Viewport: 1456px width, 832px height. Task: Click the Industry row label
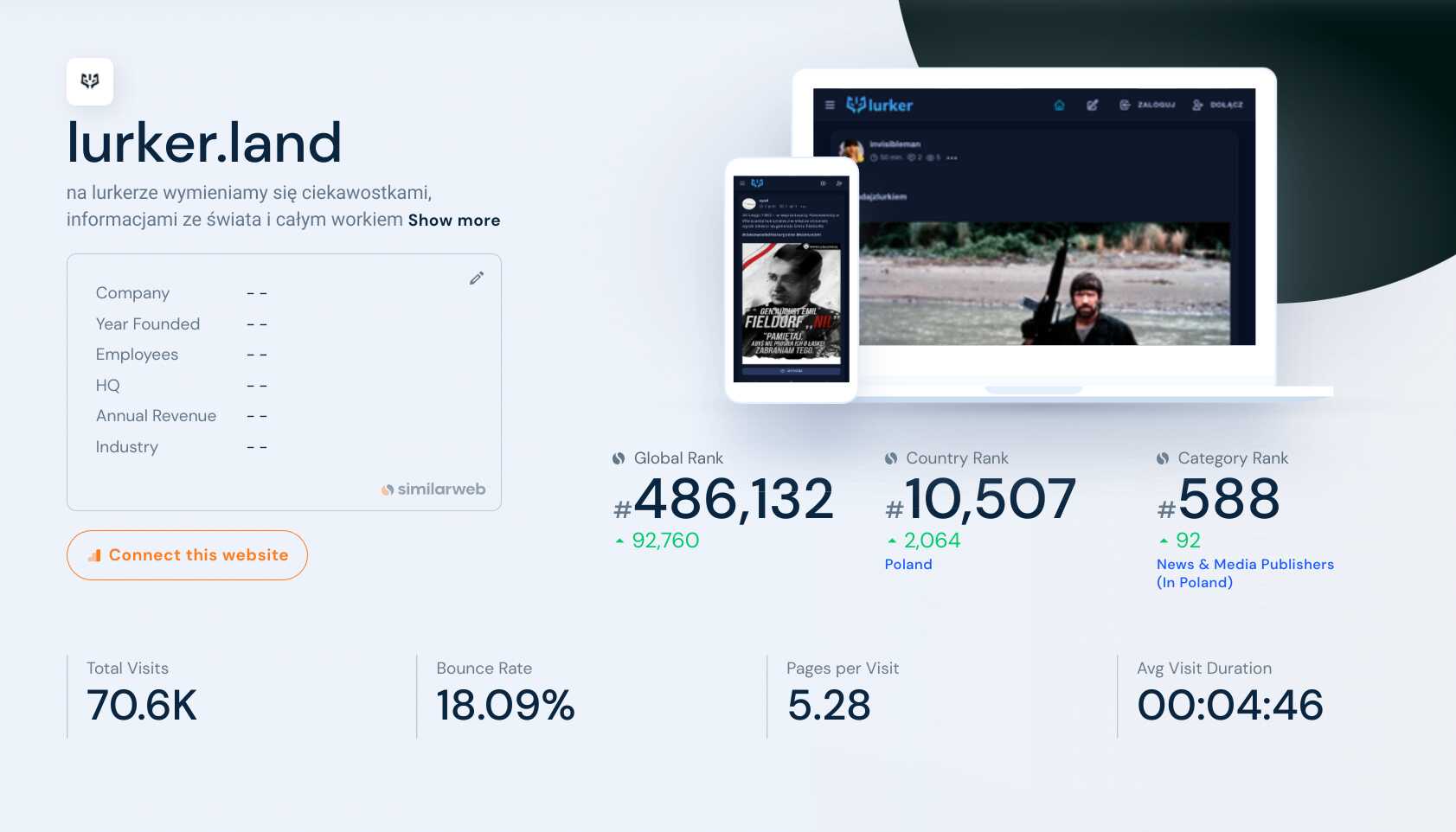coord(127,447)
